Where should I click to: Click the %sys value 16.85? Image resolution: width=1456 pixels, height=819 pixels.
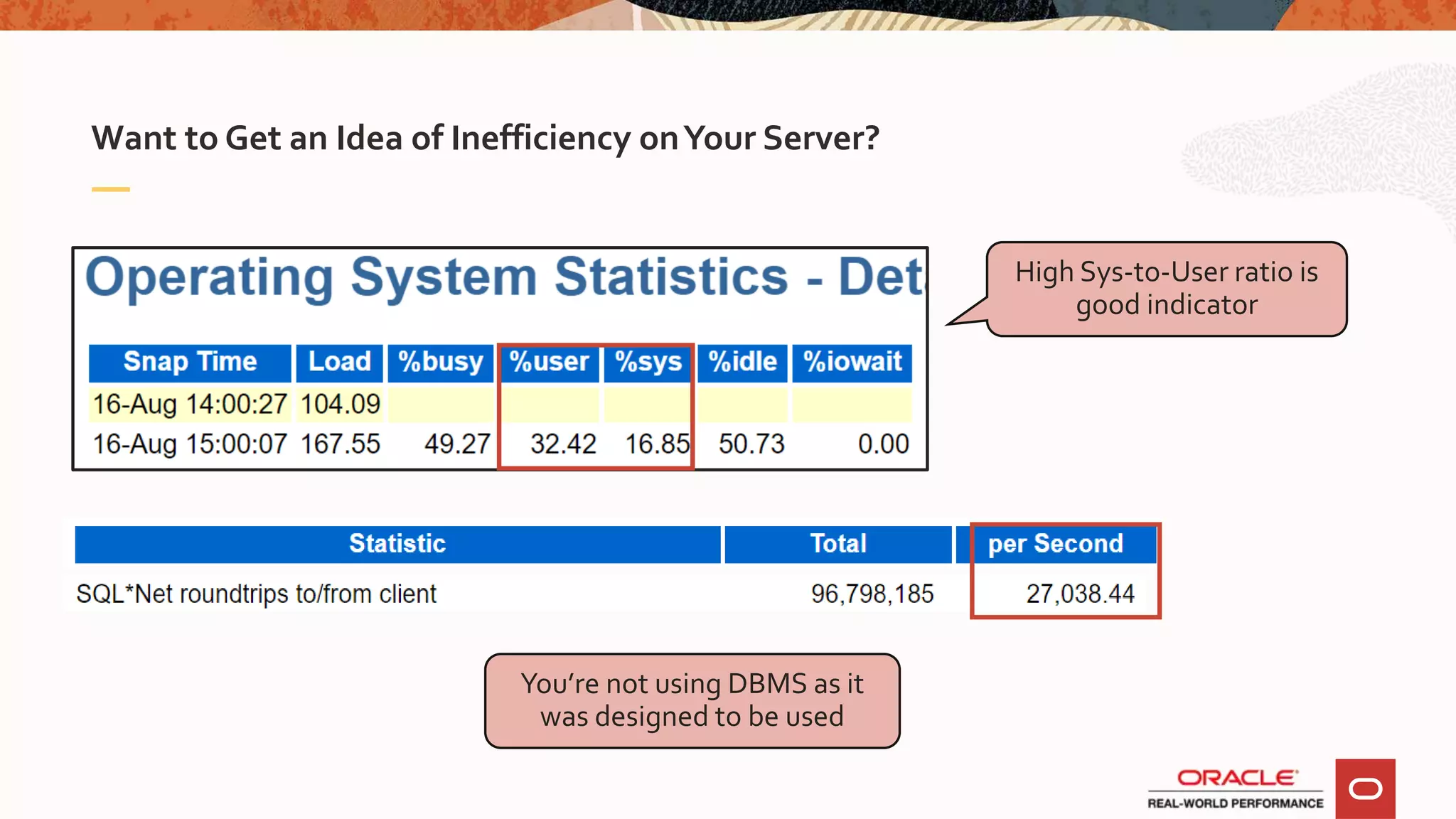point(657,444)
